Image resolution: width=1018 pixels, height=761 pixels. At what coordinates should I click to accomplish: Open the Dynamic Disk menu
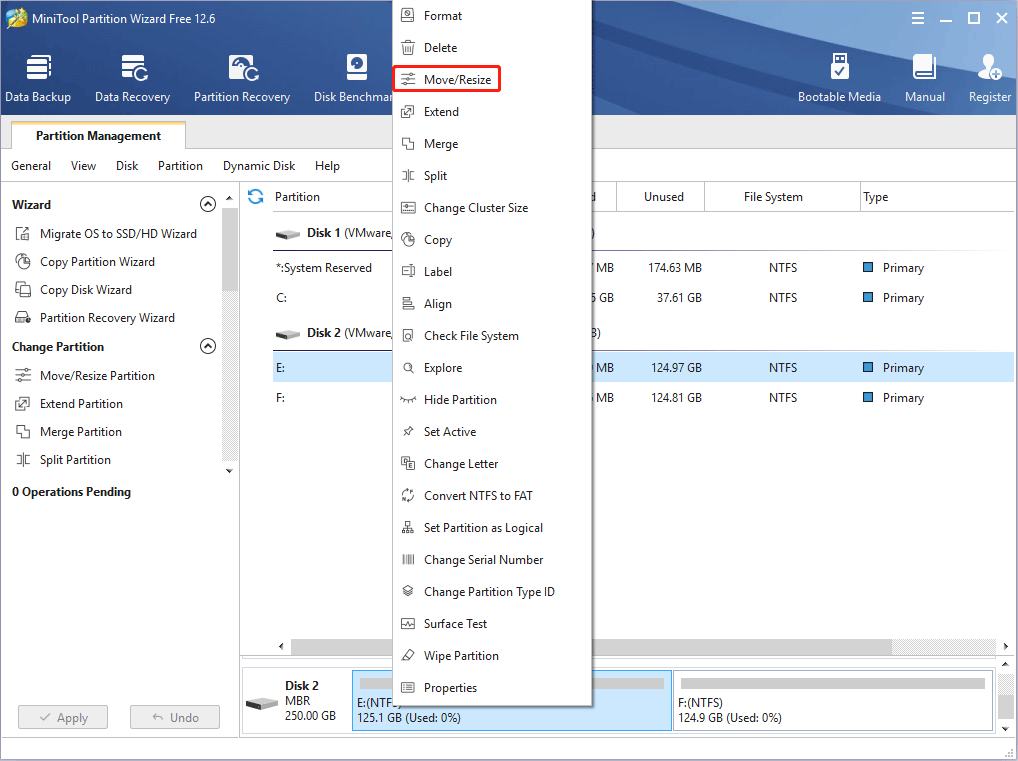coord(258,166)
